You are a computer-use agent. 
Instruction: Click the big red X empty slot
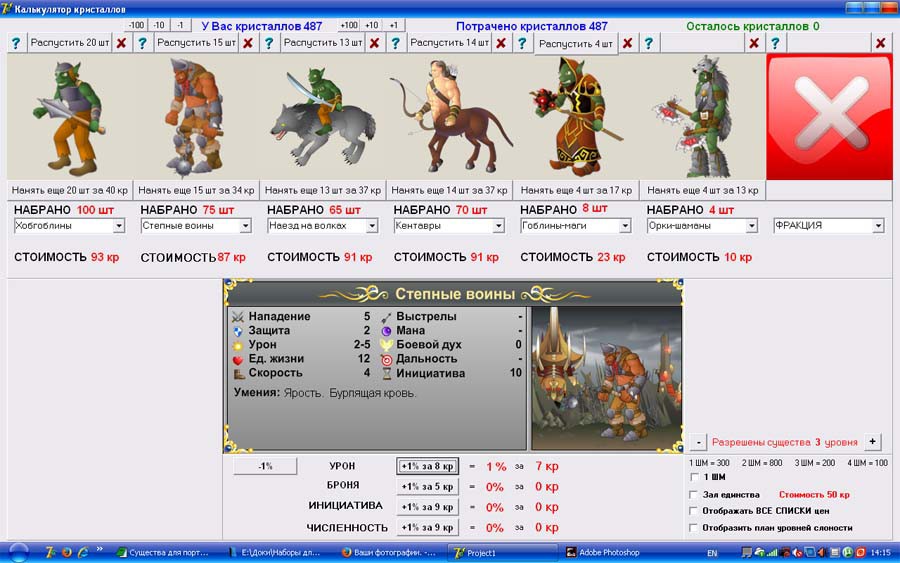pyautogui.click(x=829, y=117)
